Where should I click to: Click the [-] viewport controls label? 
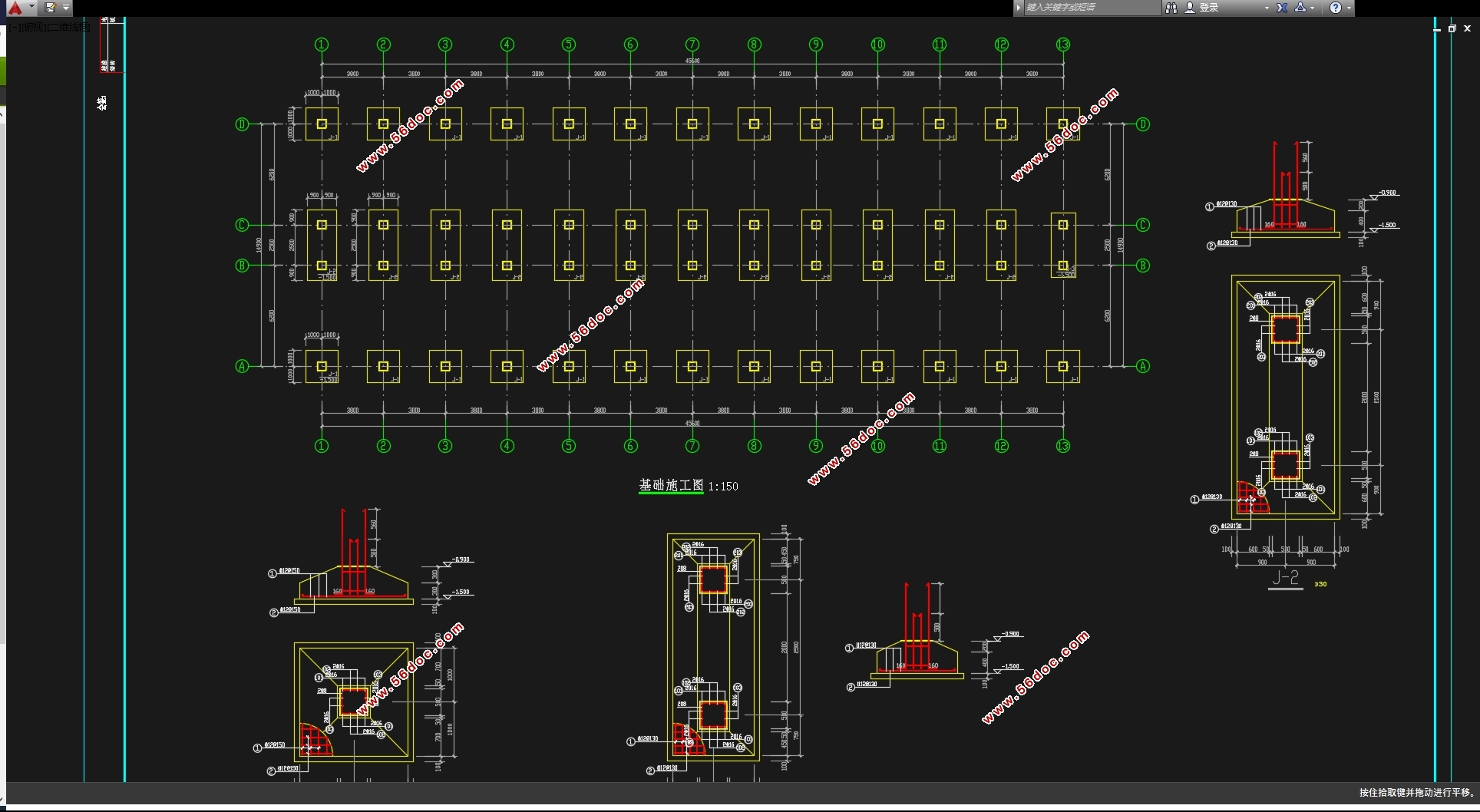click(x=15, y=27)
